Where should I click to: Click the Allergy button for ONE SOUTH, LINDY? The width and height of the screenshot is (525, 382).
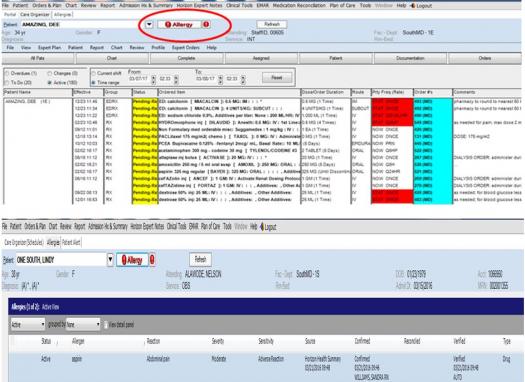coord(132,260)
